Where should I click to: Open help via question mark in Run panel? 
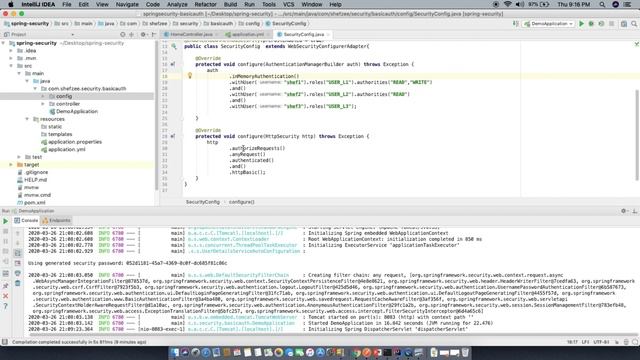pos(6,306)
